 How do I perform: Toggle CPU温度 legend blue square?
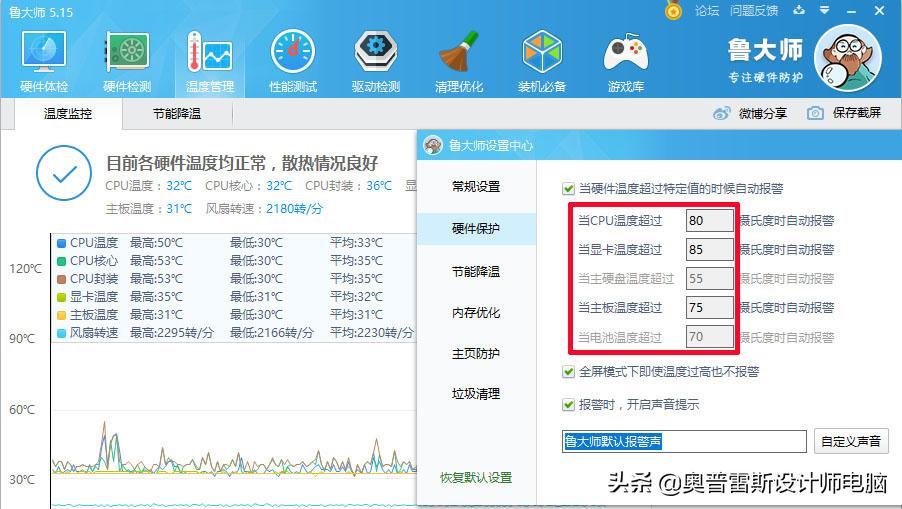pyautogui.click(x=62, y=243)
